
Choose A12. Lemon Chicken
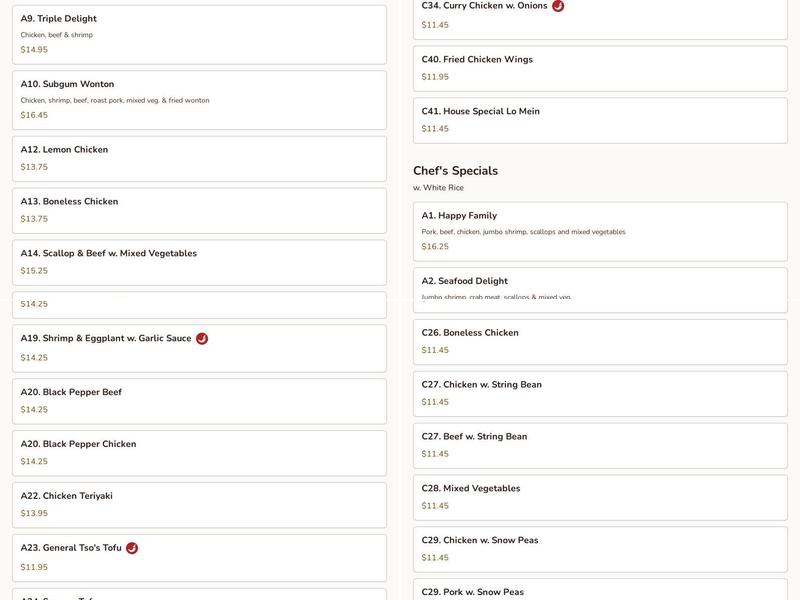[x=199, y=158]
